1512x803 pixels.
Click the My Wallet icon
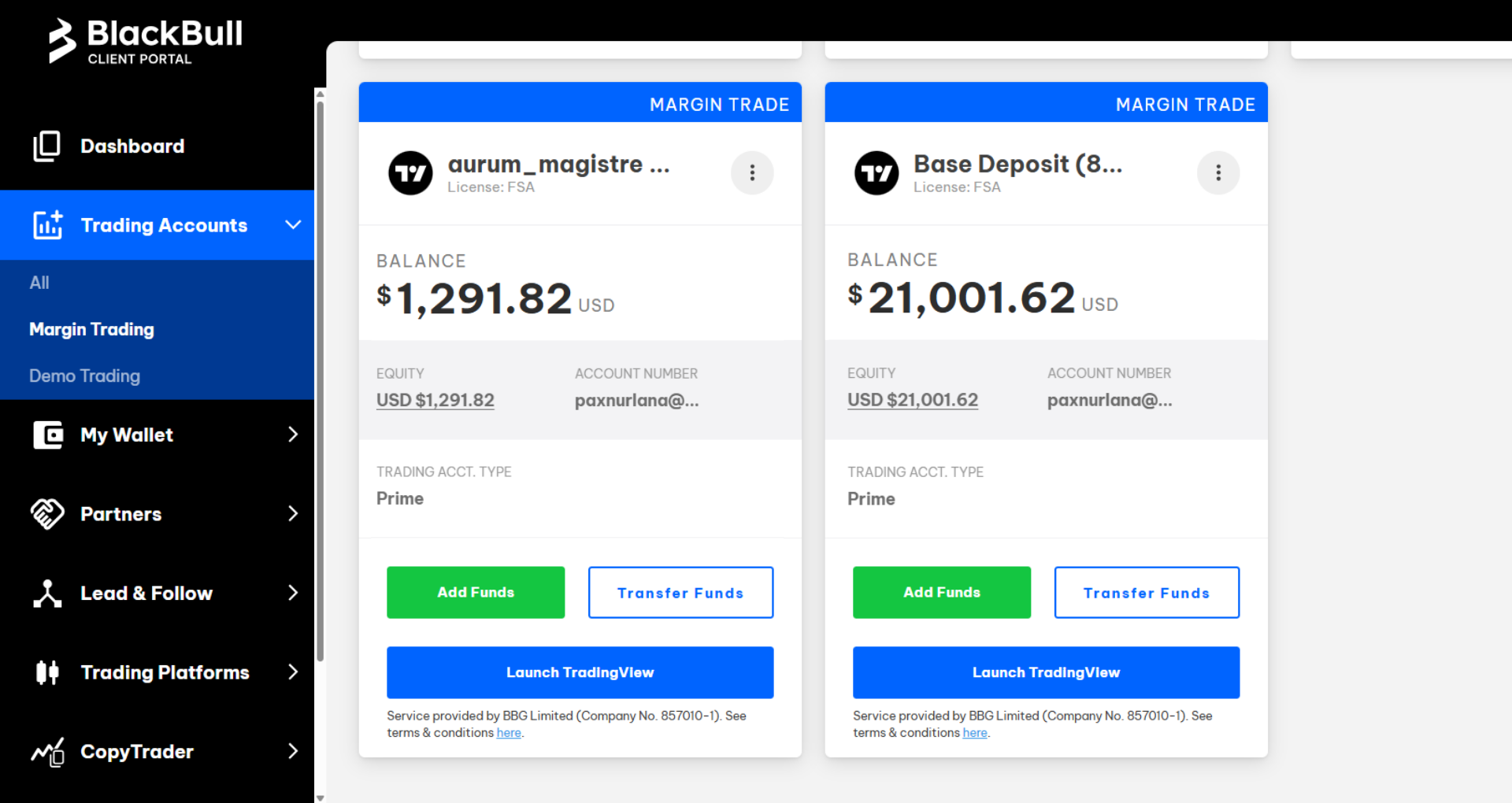(47, 435)
